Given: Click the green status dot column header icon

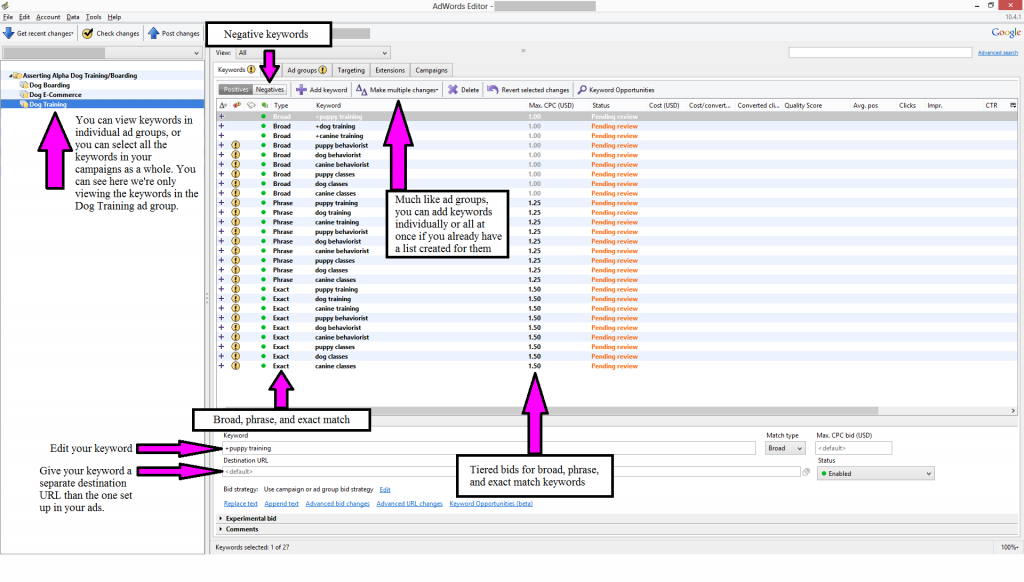Looking at the screenshot, I should click(x=264, y=105).
